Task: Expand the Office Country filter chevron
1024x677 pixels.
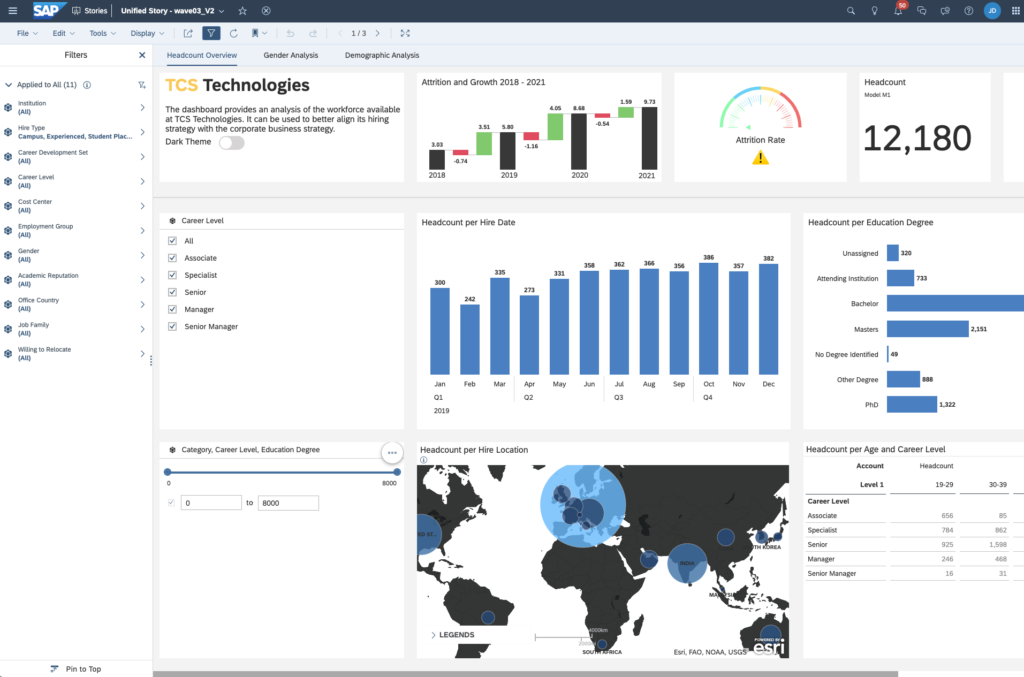Action: click(142, 304)
